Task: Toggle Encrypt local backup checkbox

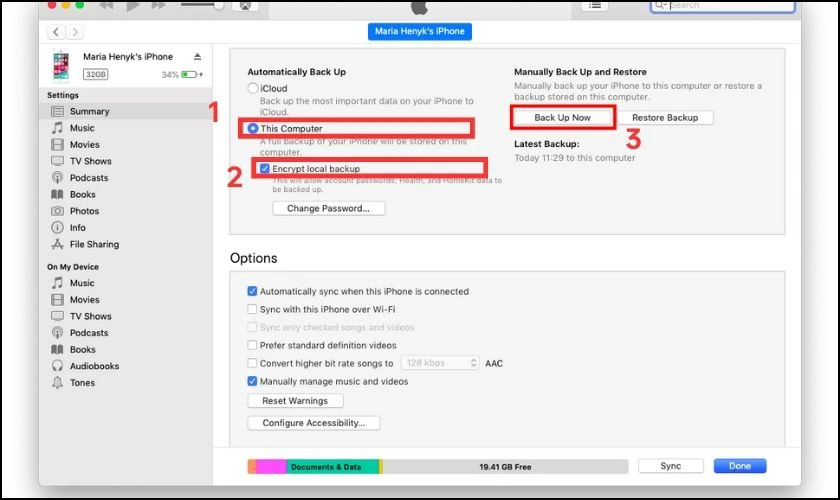Action: pyautogui.click(x=265, y=169)
